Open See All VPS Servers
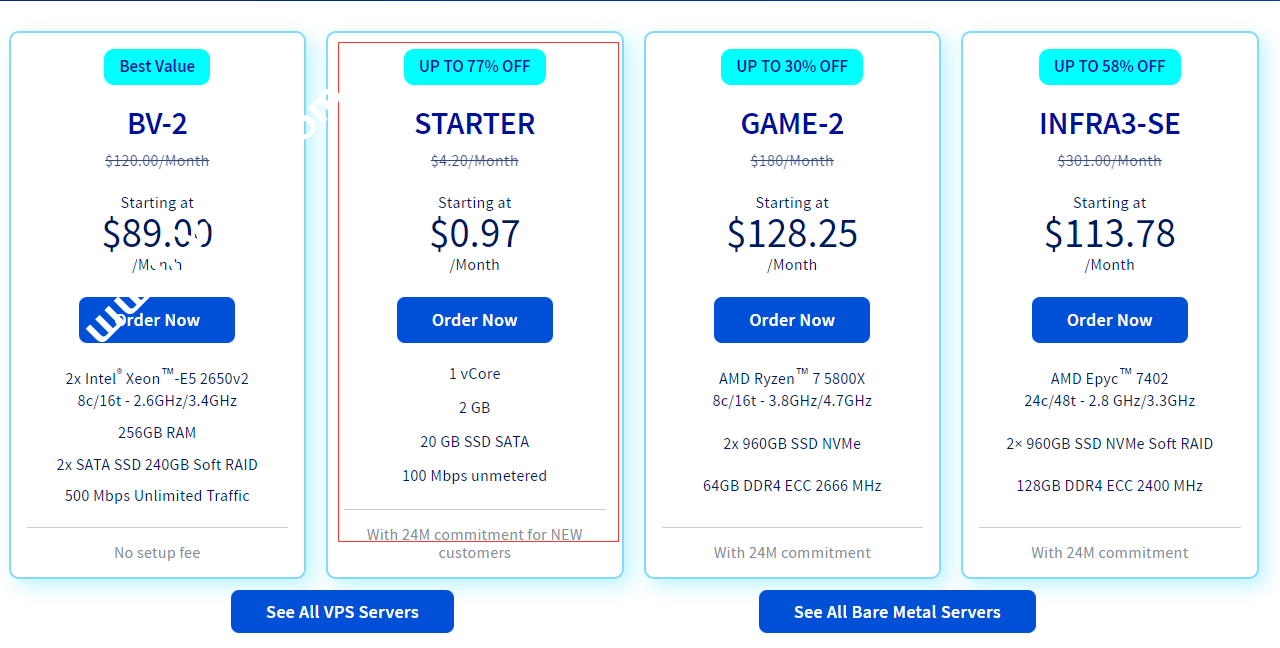1280x648 pixels. click(x=342, y=612)
